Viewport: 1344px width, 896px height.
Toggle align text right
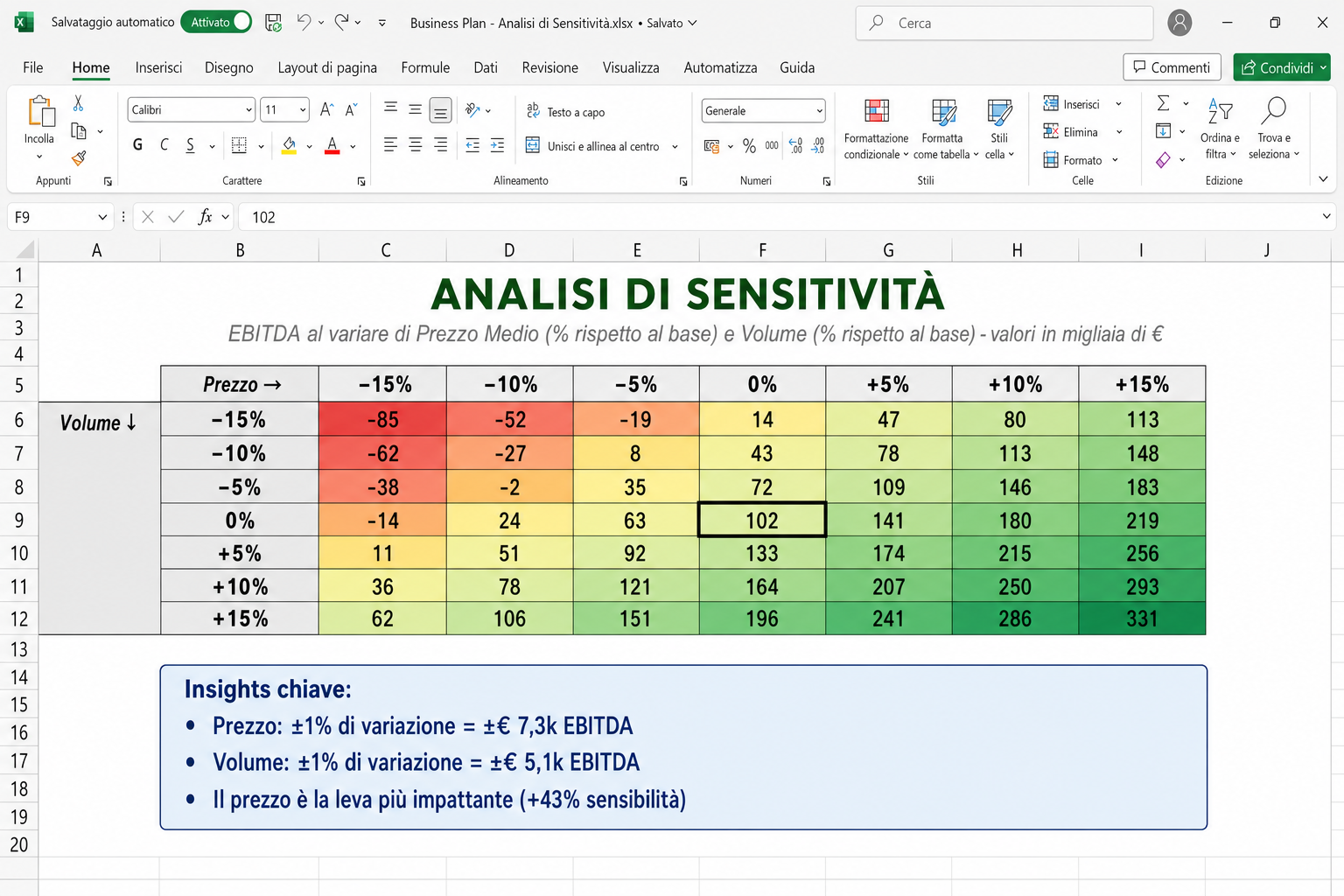tap(441, 145)
